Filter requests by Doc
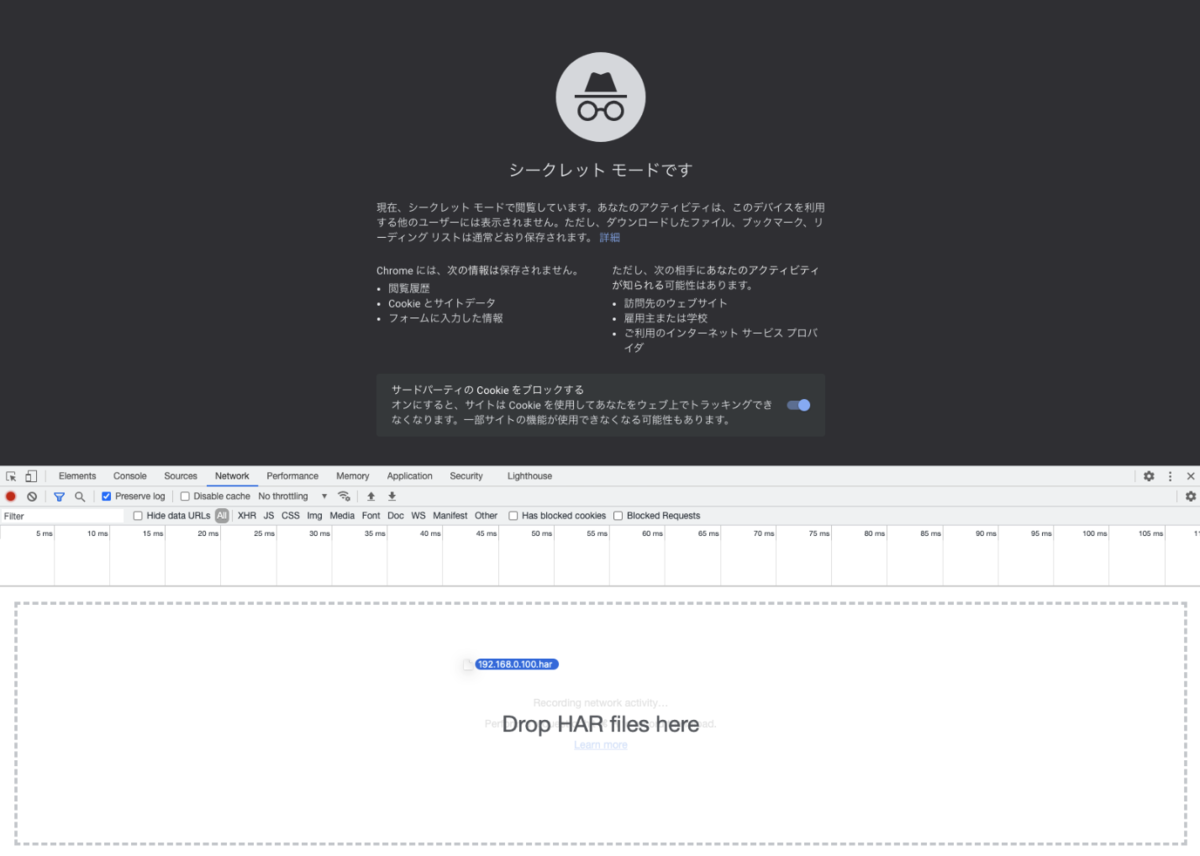The image size is (1200, 856). click(x=396, y=516)
